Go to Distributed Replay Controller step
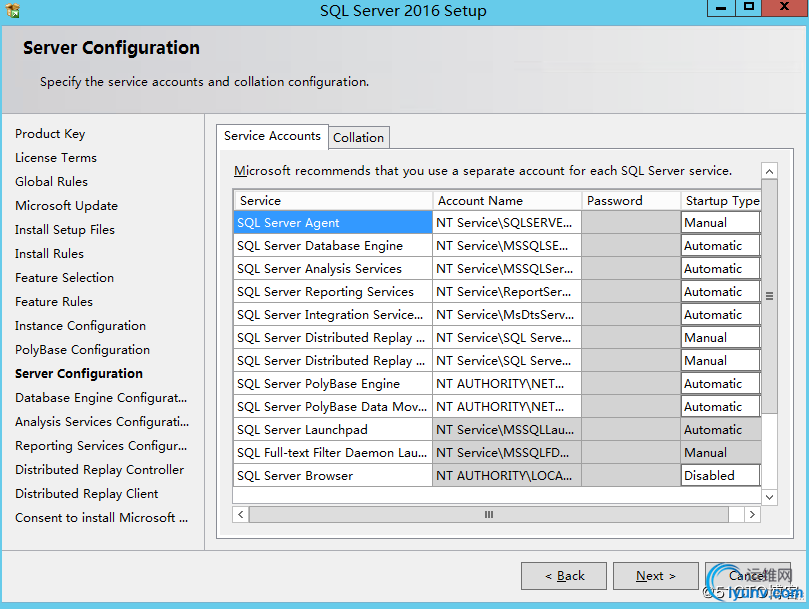The width and height of the screenshot is (809, 609). (100, 470)
